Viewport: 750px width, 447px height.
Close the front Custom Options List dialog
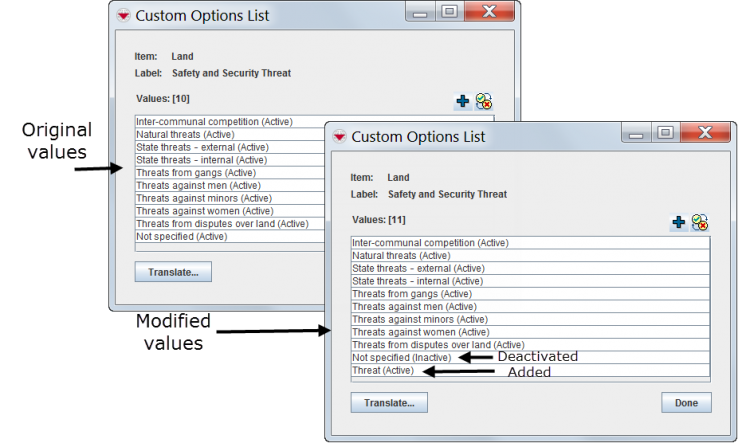(704, 132)
